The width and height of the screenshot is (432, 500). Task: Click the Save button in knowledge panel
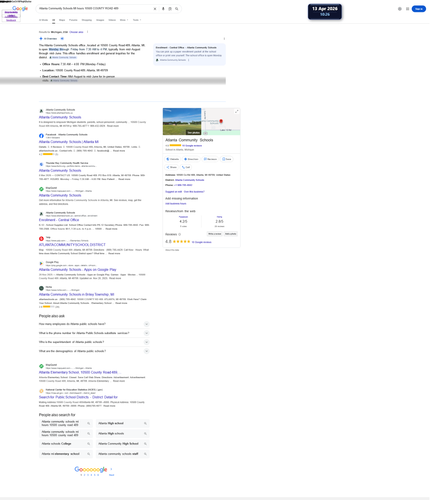(x=227, y=159)
